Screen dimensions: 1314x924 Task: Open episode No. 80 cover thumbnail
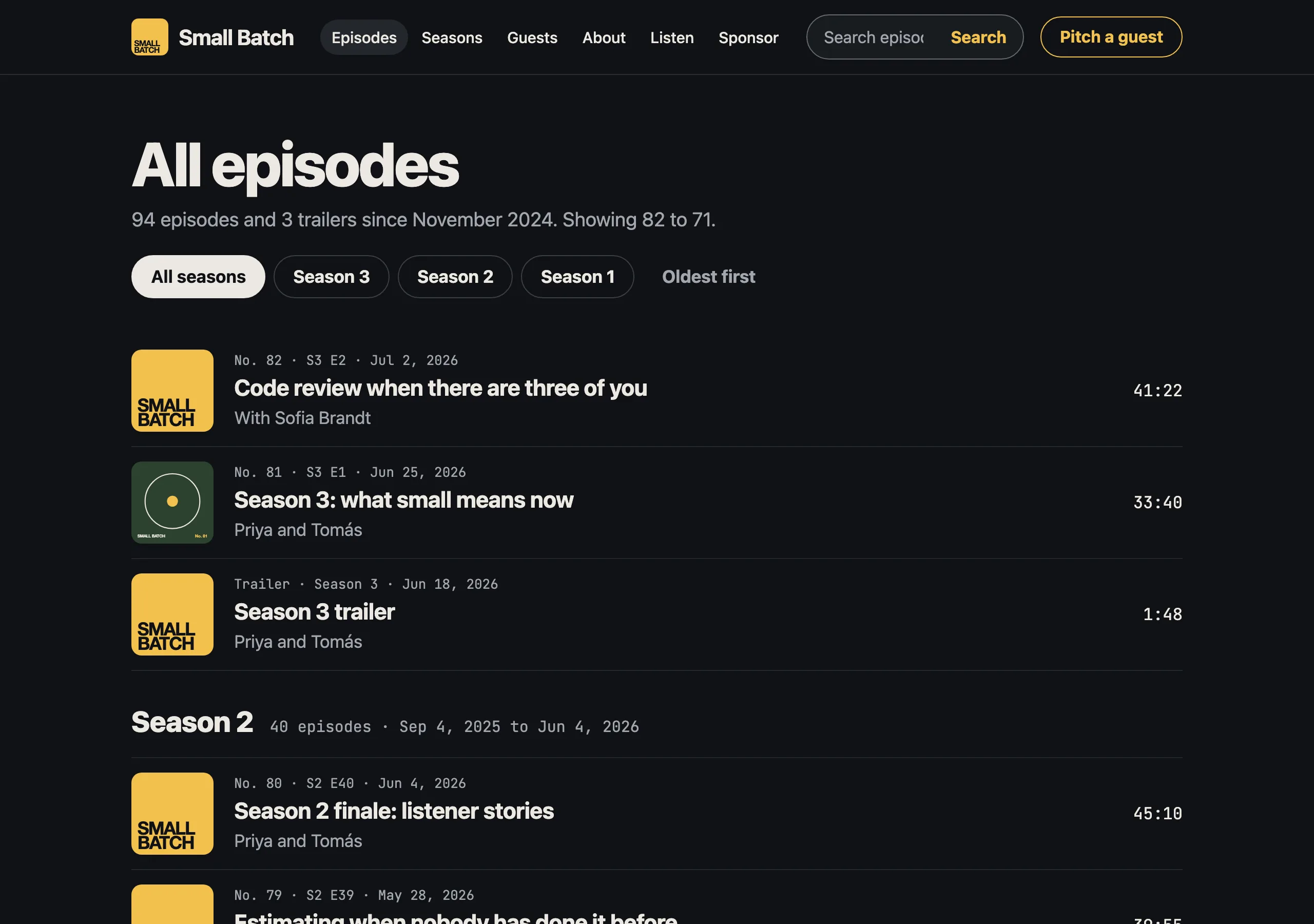[x=172, y=814]
